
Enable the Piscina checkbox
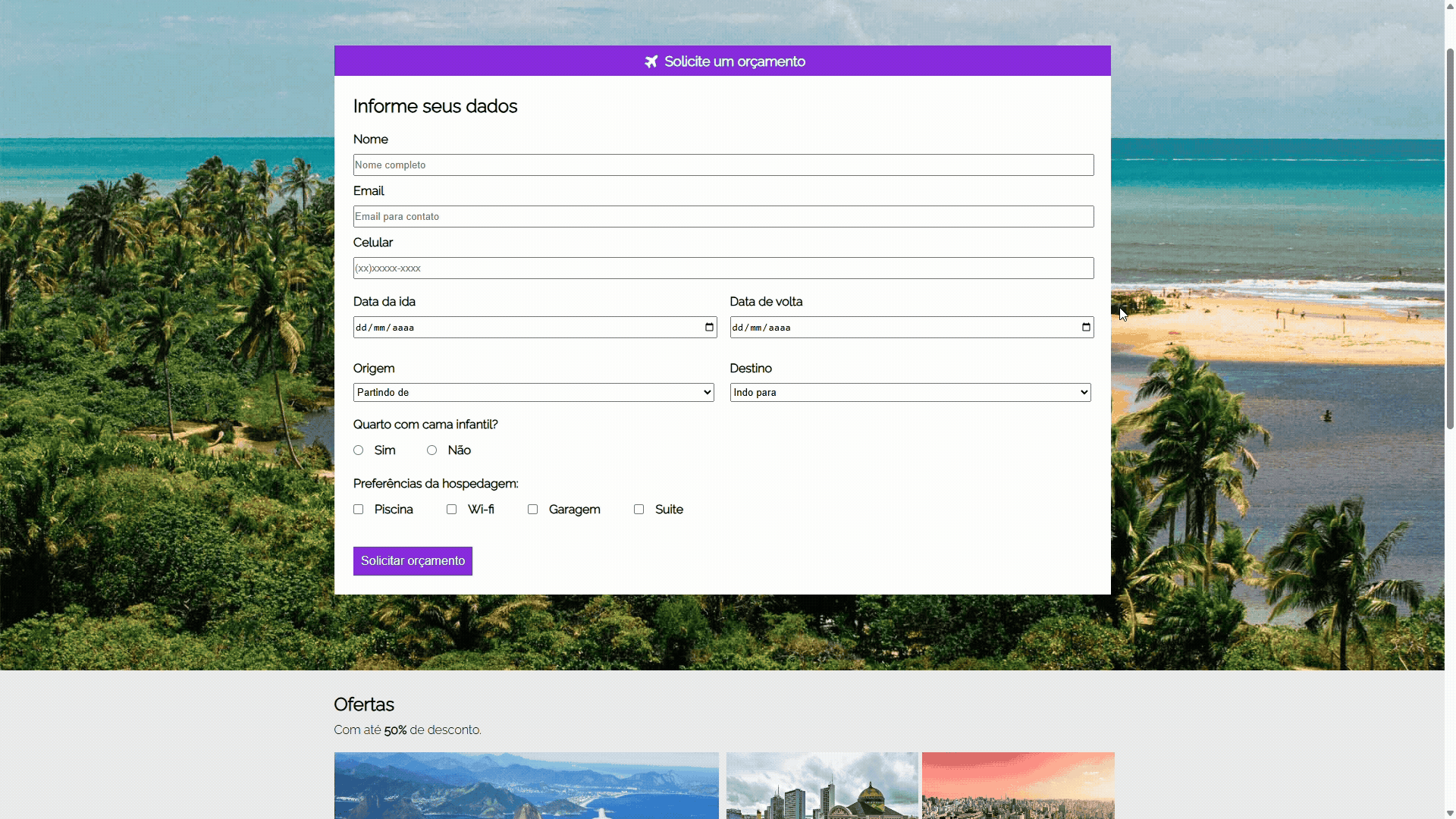point(359,510)
